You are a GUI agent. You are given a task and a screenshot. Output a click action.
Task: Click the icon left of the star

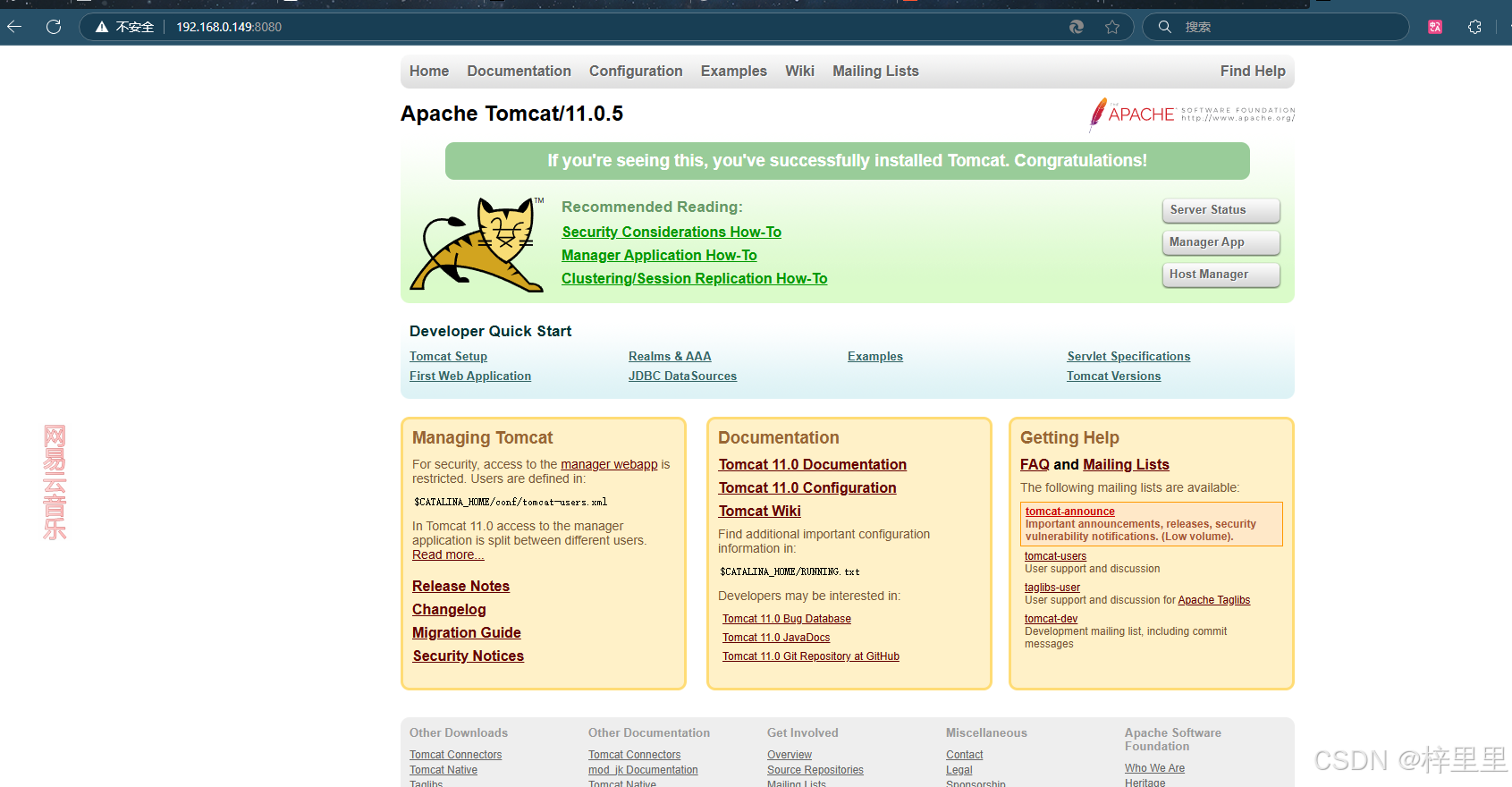coord(1077,27)
